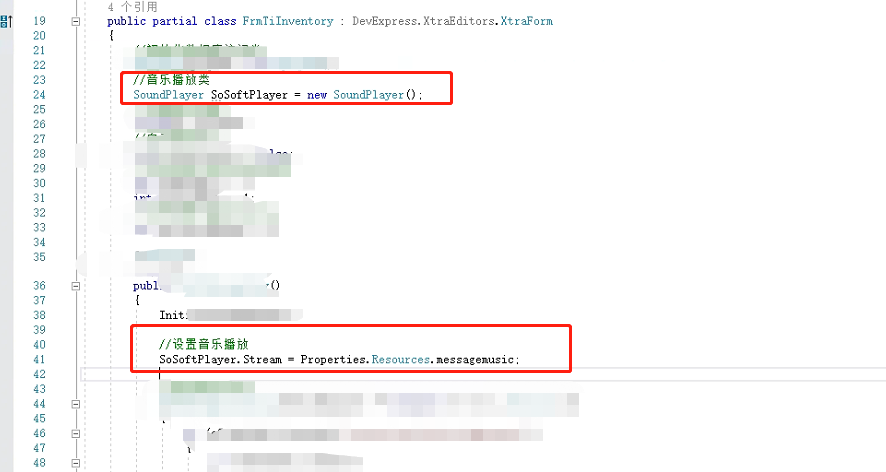Viewport: 886px width, 472px height.
Task: Collapse the FrmTiInventory class outlining block
Action: [x=76, y=21]
